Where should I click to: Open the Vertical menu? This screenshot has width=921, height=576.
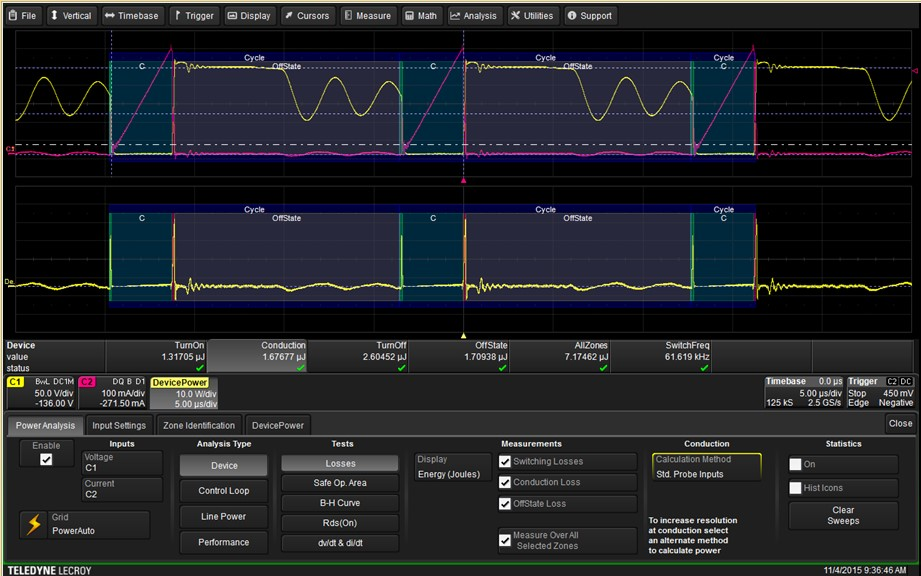click(x=71, y=16)
